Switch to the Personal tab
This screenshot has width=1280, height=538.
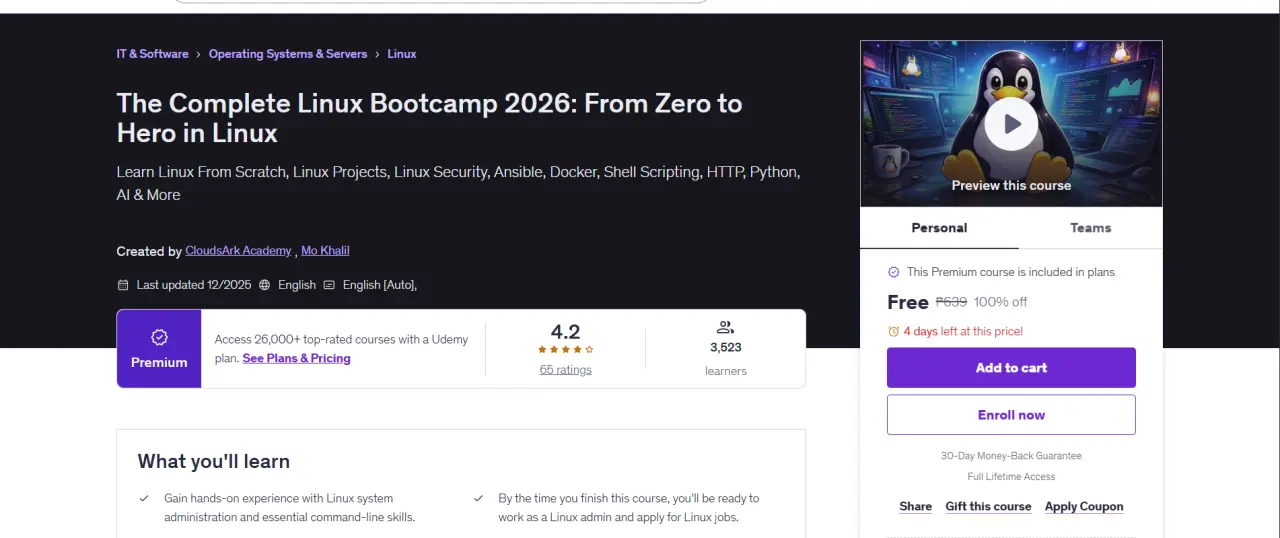pos(939,228)
